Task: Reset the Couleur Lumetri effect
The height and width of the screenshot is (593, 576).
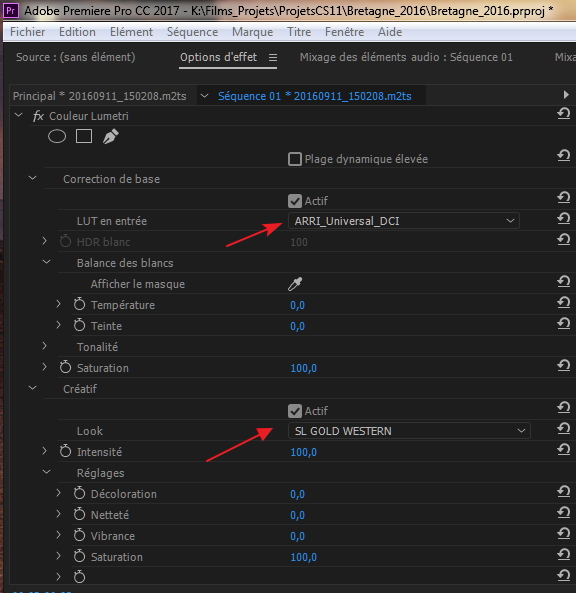Action: coord(564,114)
